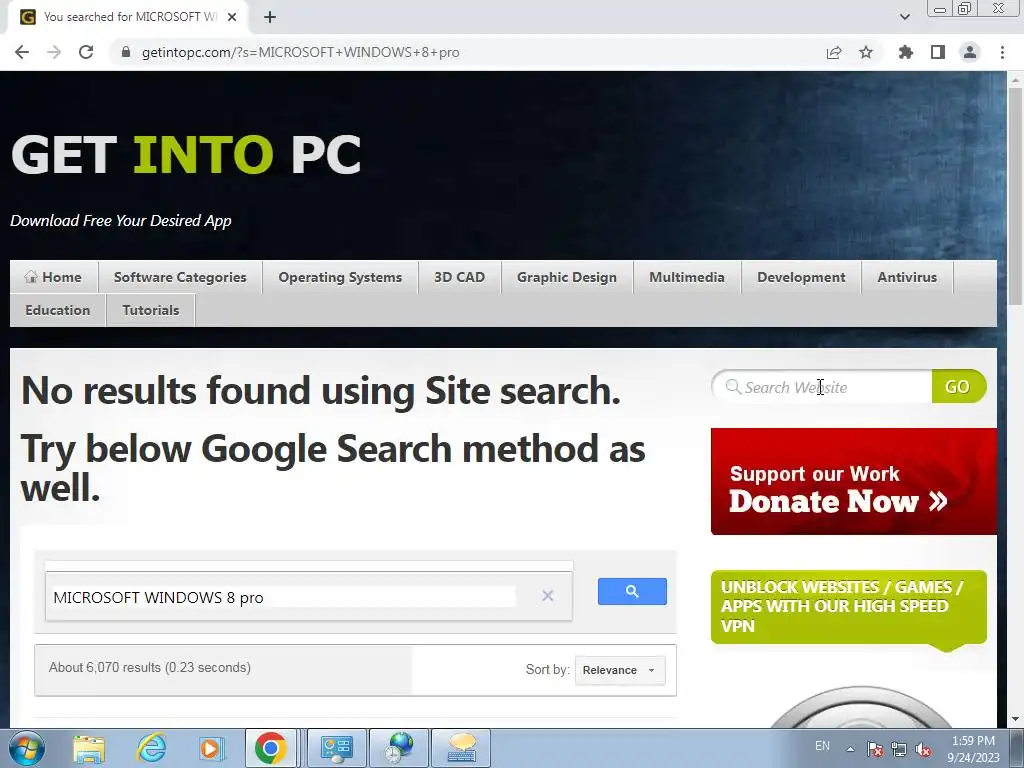Open Windows Explorer folder in taskbar
The image size is (1024, 768).
[89, 748]
